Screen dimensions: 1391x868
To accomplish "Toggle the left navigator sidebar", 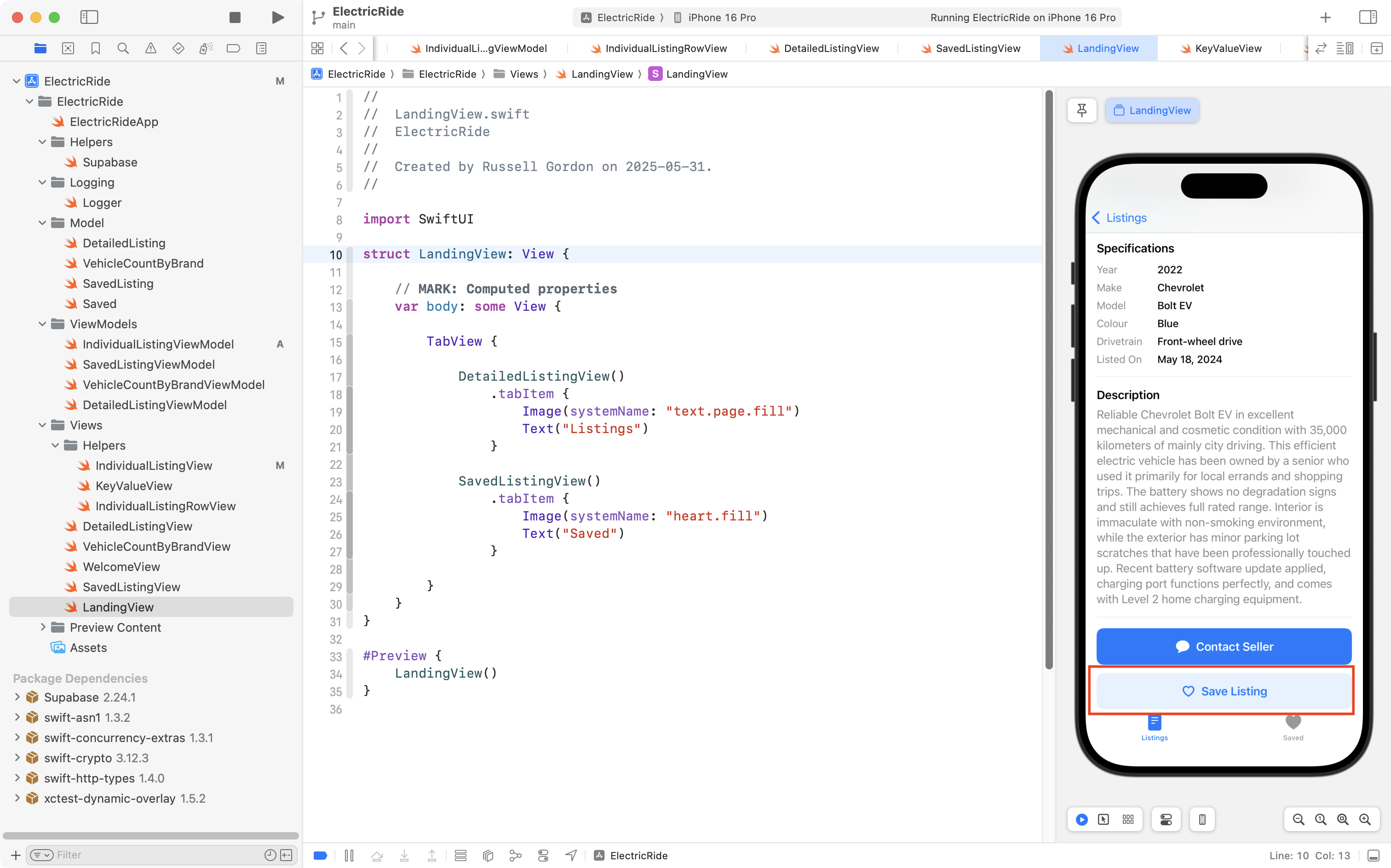I will click(x=89, y=17).
